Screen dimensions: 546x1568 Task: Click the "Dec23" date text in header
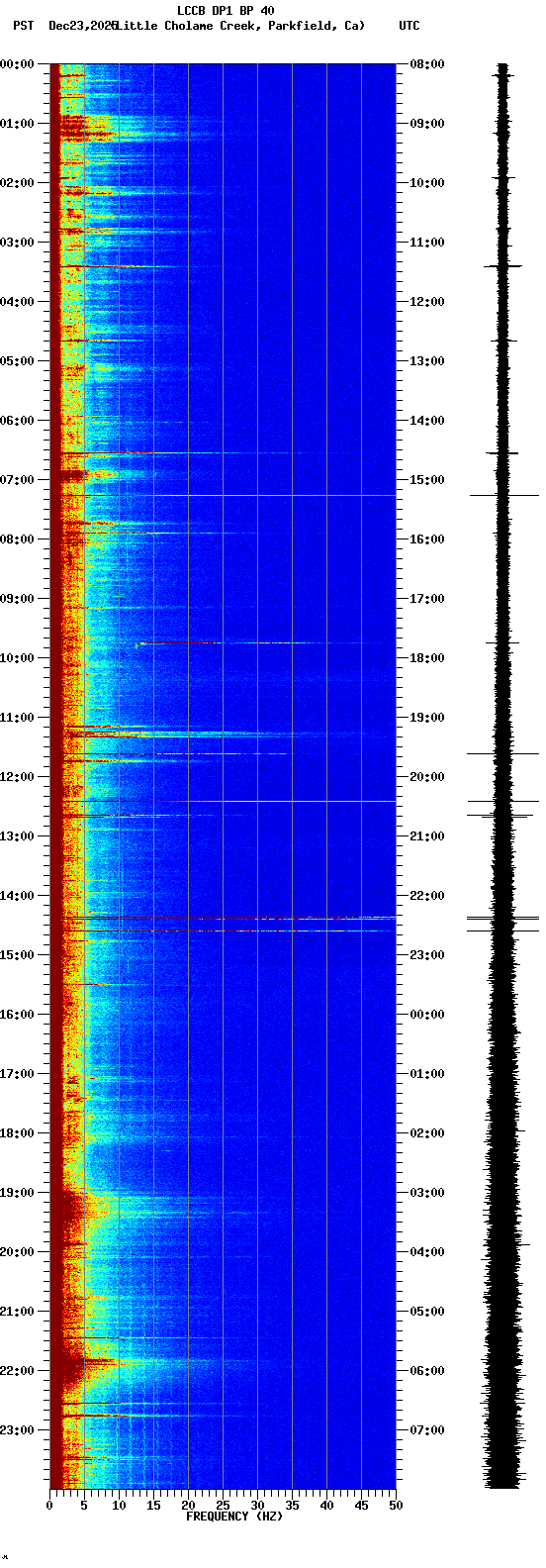click(66, 26)
